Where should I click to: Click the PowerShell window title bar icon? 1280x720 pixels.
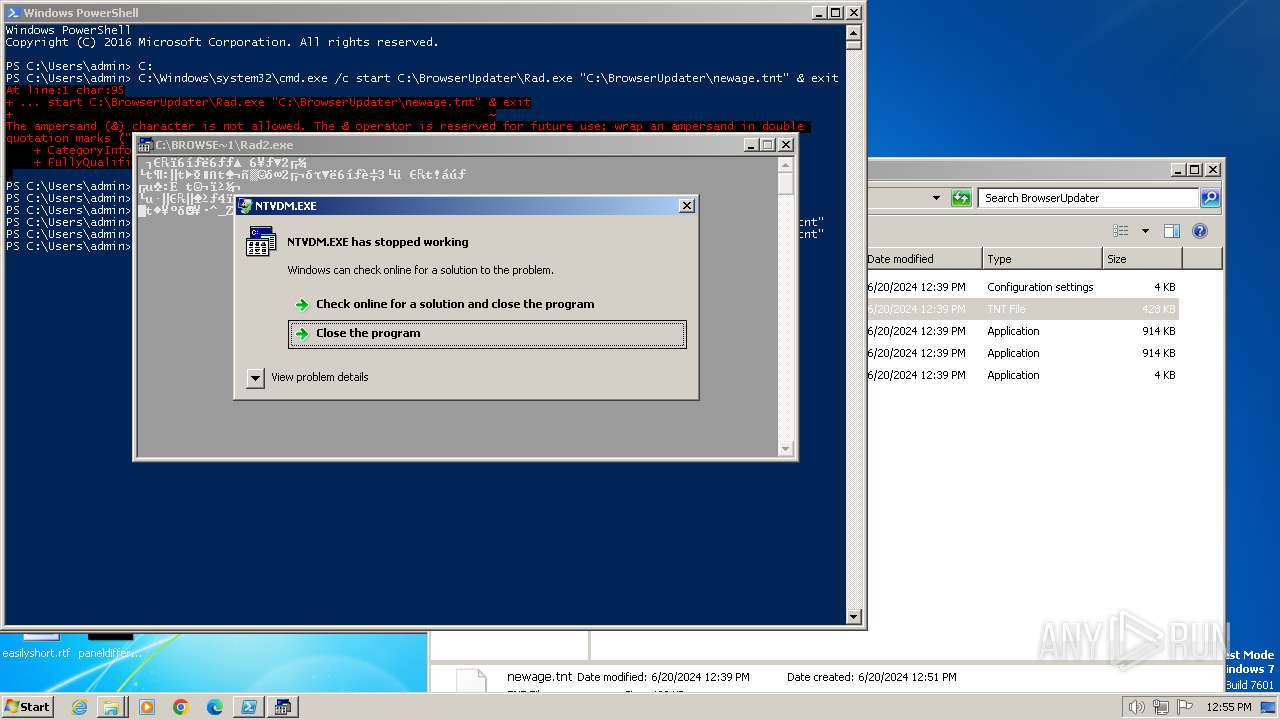(11, 13)
